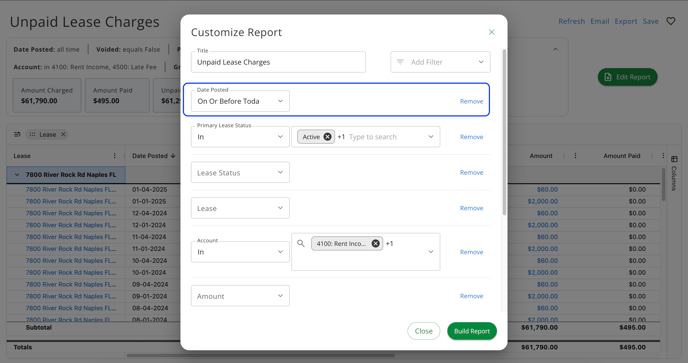Collapse the report filters summary panel
Screen dimensions: 688x363
point(555,49)
